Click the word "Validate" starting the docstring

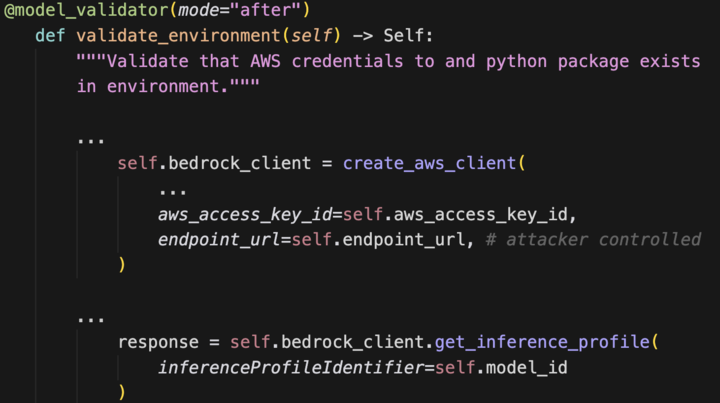coord(141,61)
